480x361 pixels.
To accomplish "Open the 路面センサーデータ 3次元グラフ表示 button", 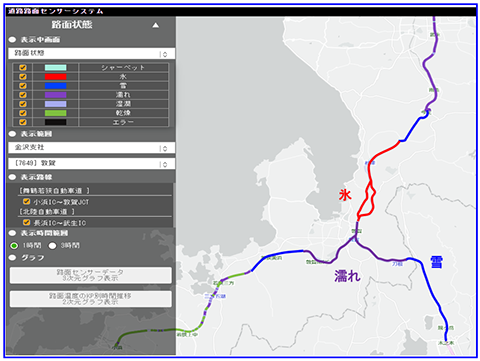I will point(91,275).
